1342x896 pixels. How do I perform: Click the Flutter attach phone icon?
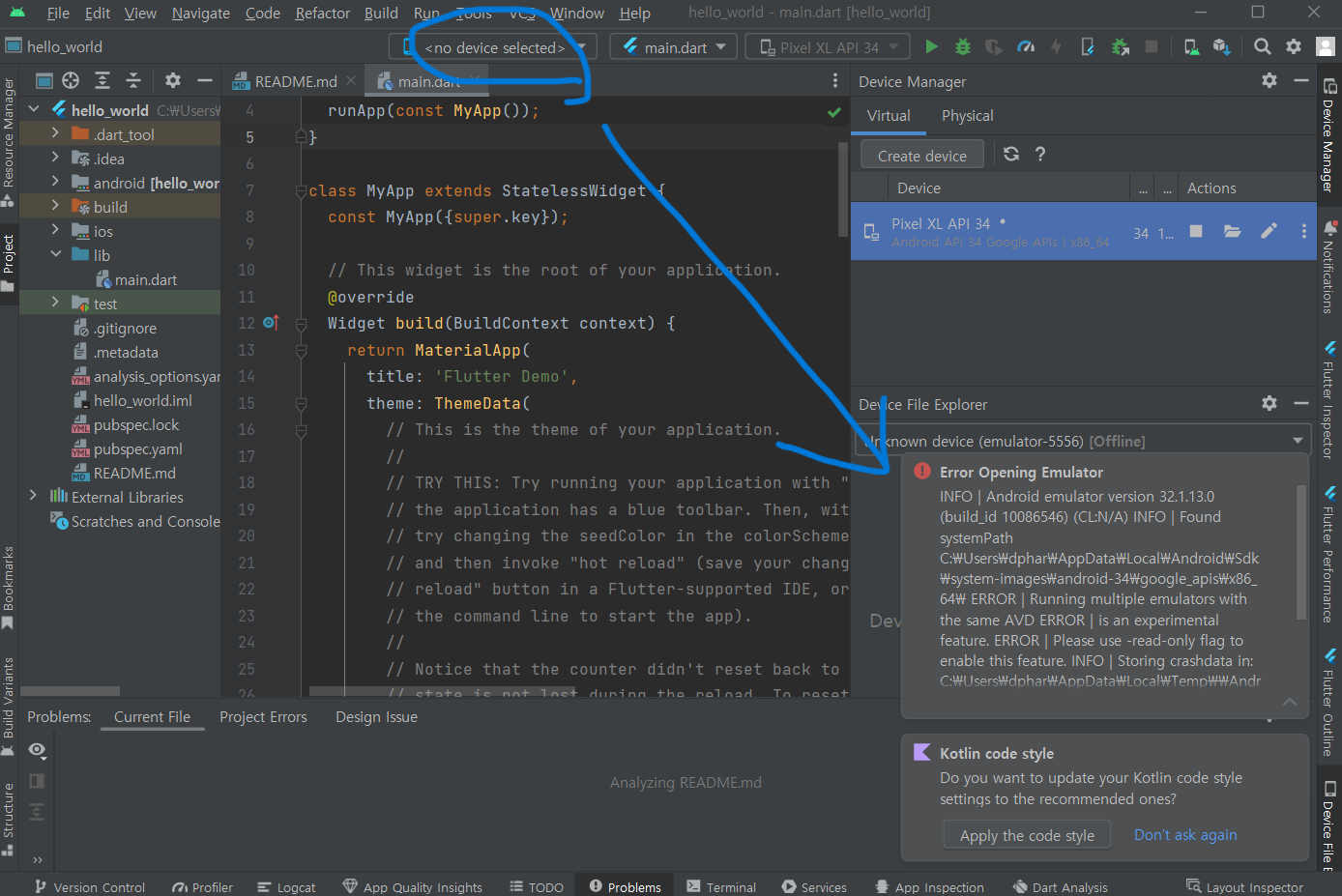click(x=1088, y=46)
